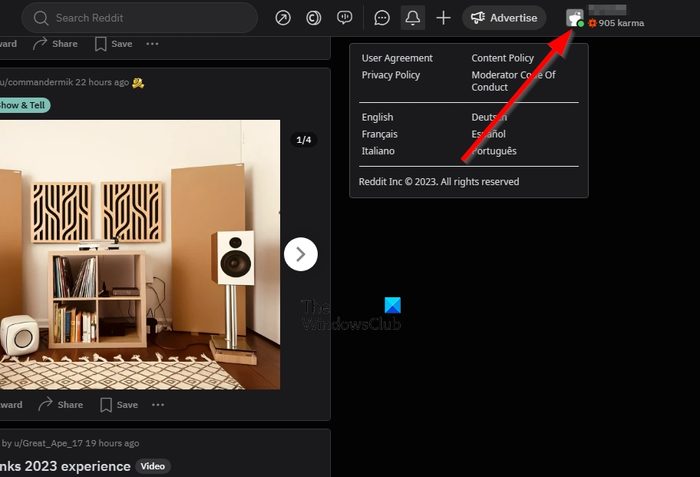The image size is (700, 477).
Task: Switch language to English
Action: (377, 117)
